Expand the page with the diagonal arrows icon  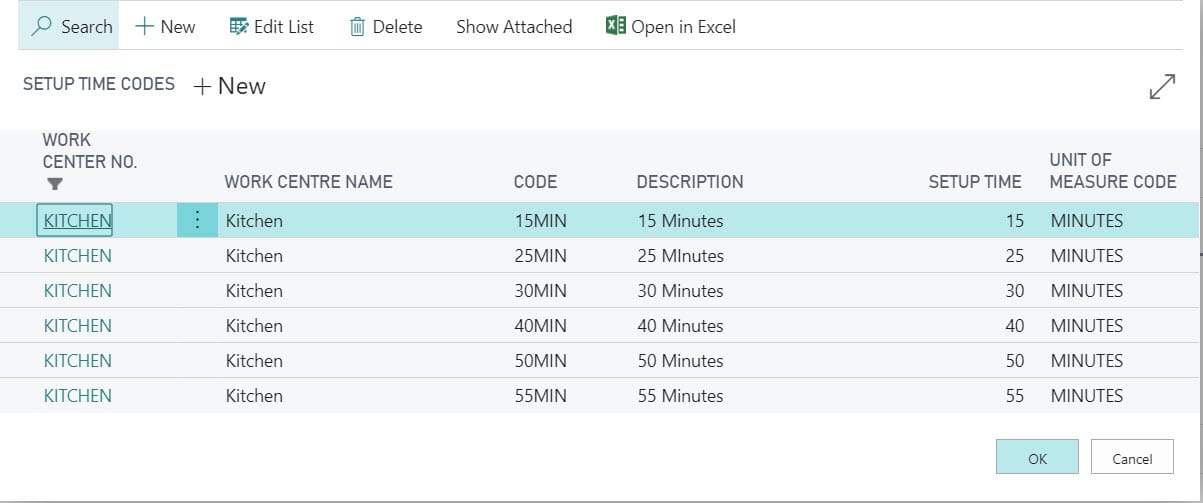click(1162, 87)
